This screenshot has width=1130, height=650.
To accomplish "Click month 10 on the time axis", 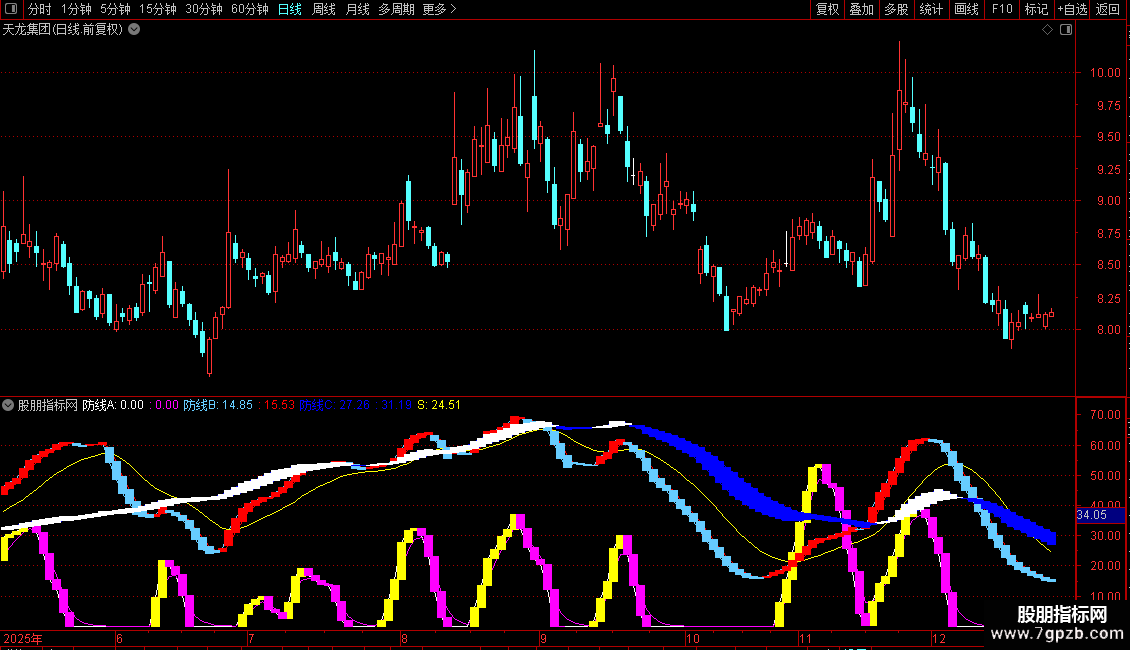I will point(693,638).
